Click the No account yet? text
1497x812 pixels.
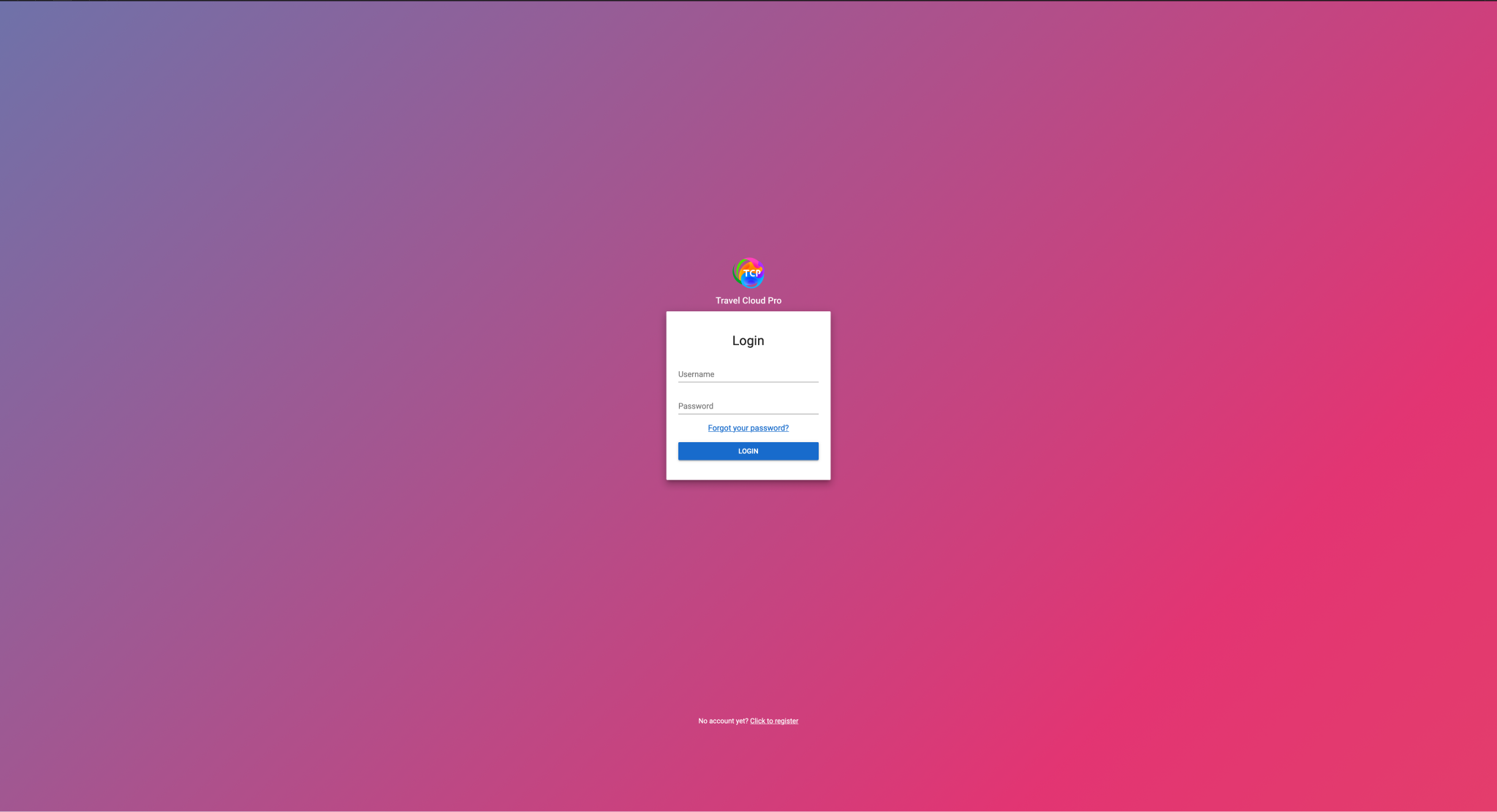point(723,721)
